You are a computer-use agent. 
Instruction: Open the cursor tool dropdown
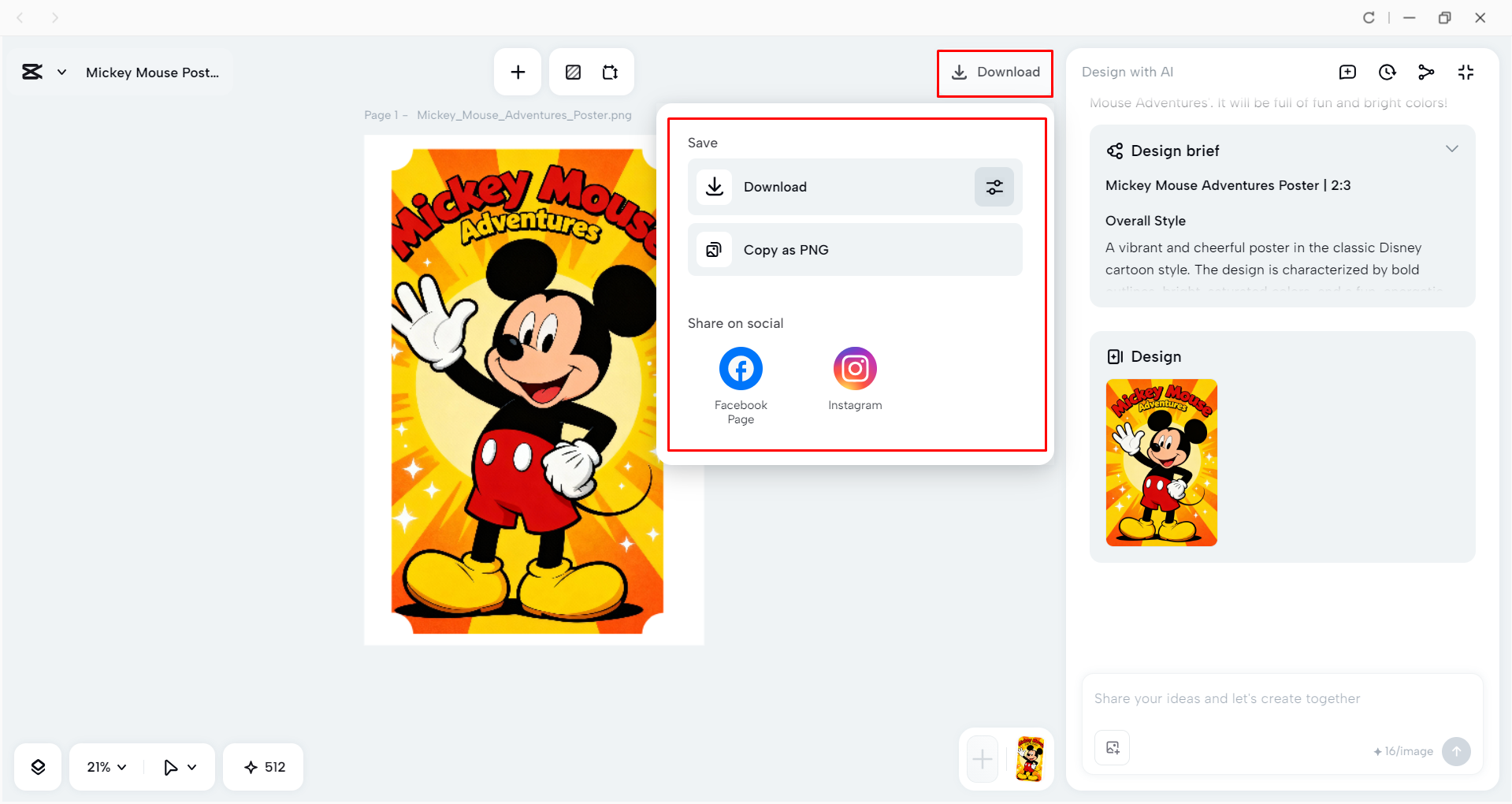[180, 766]
